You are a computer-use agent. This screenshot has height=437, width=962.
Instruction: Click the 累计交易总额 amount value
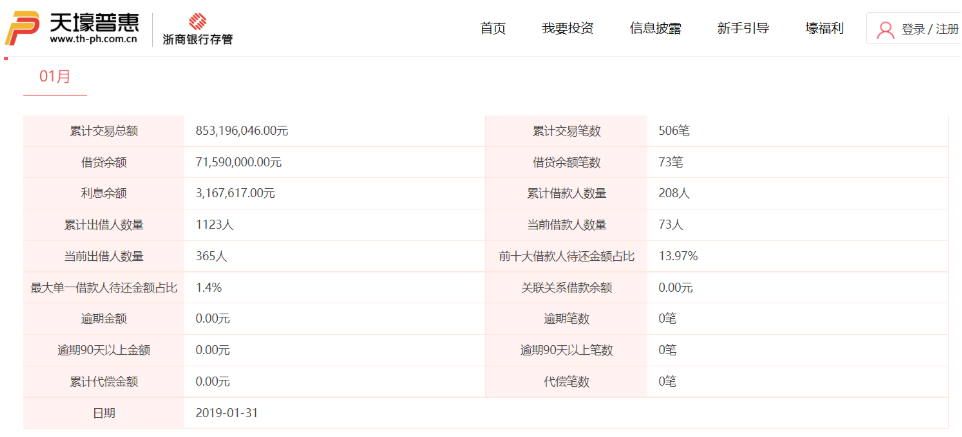(x=242, y=131)
